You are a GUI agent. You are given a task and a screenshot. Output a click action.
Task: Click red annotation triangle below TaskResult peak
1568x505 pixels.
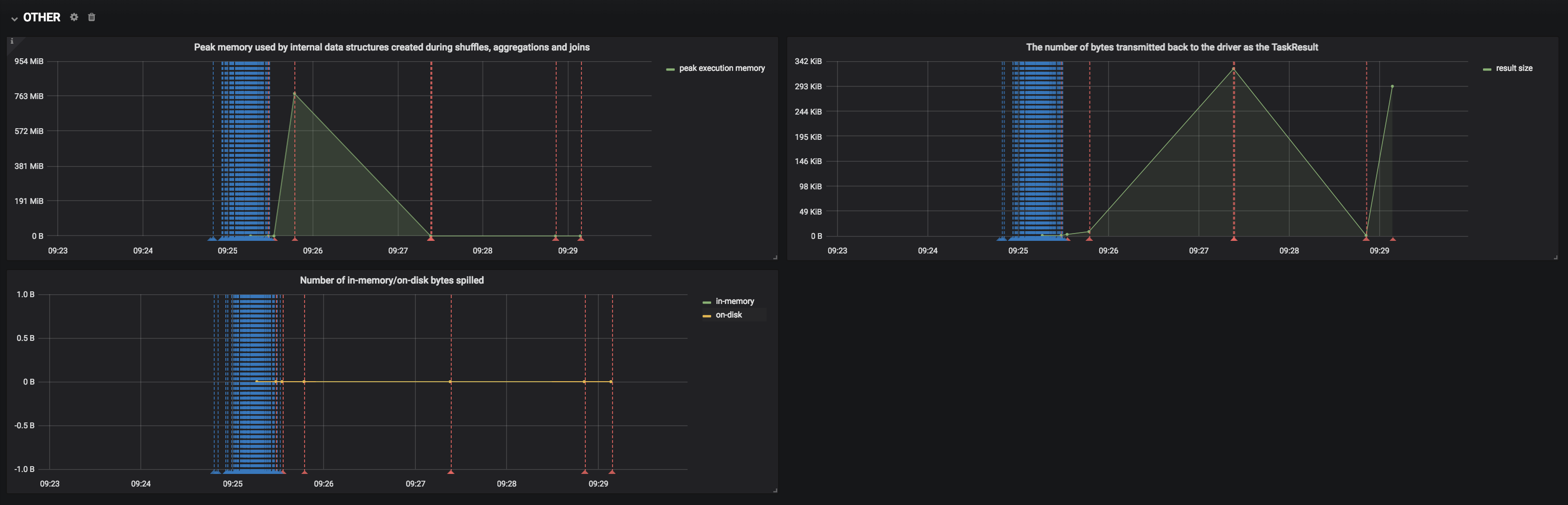(1234, 238)
